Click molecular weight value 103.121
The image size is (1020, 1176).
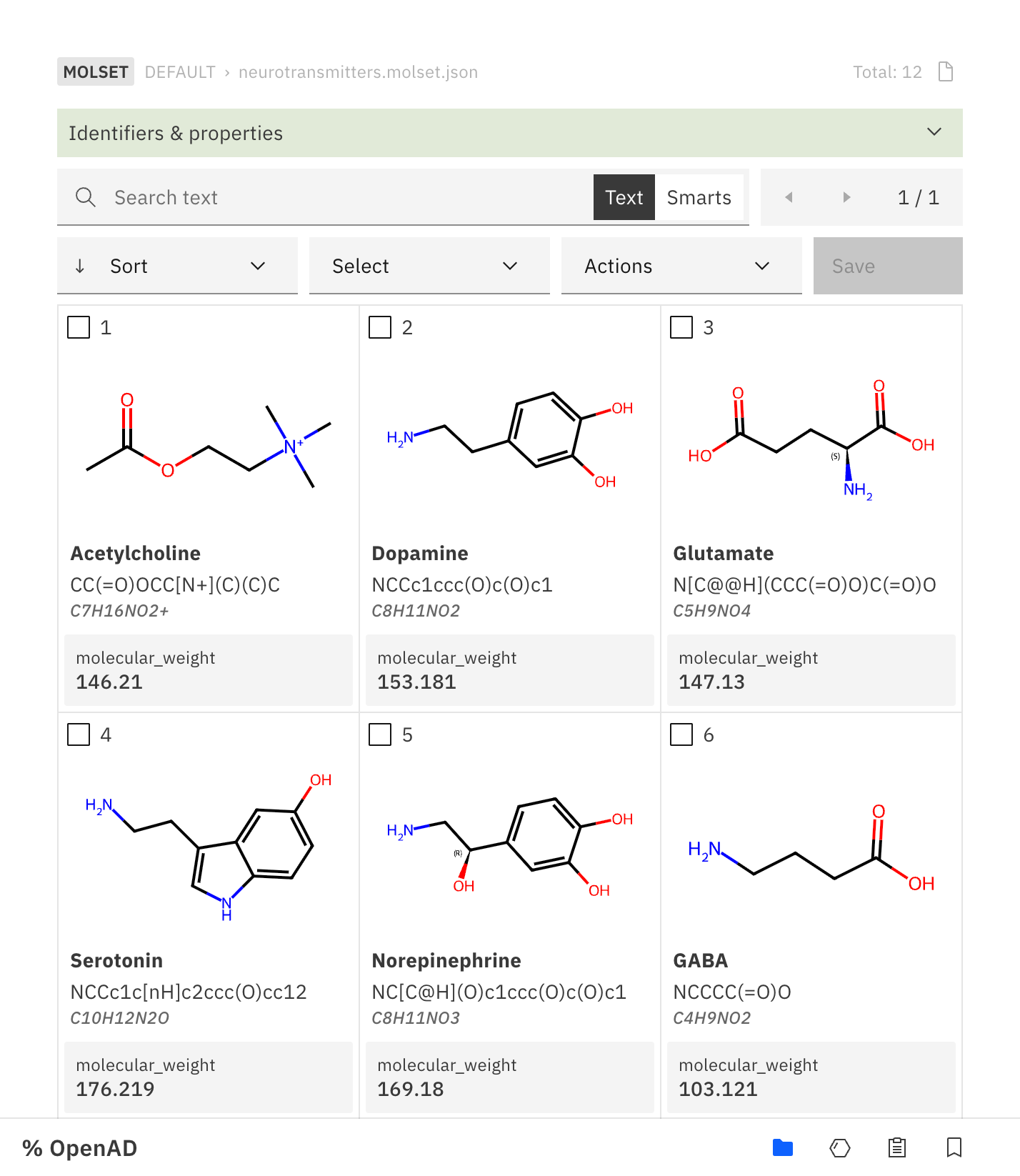pyautogui.click(x=718, y=1089)
